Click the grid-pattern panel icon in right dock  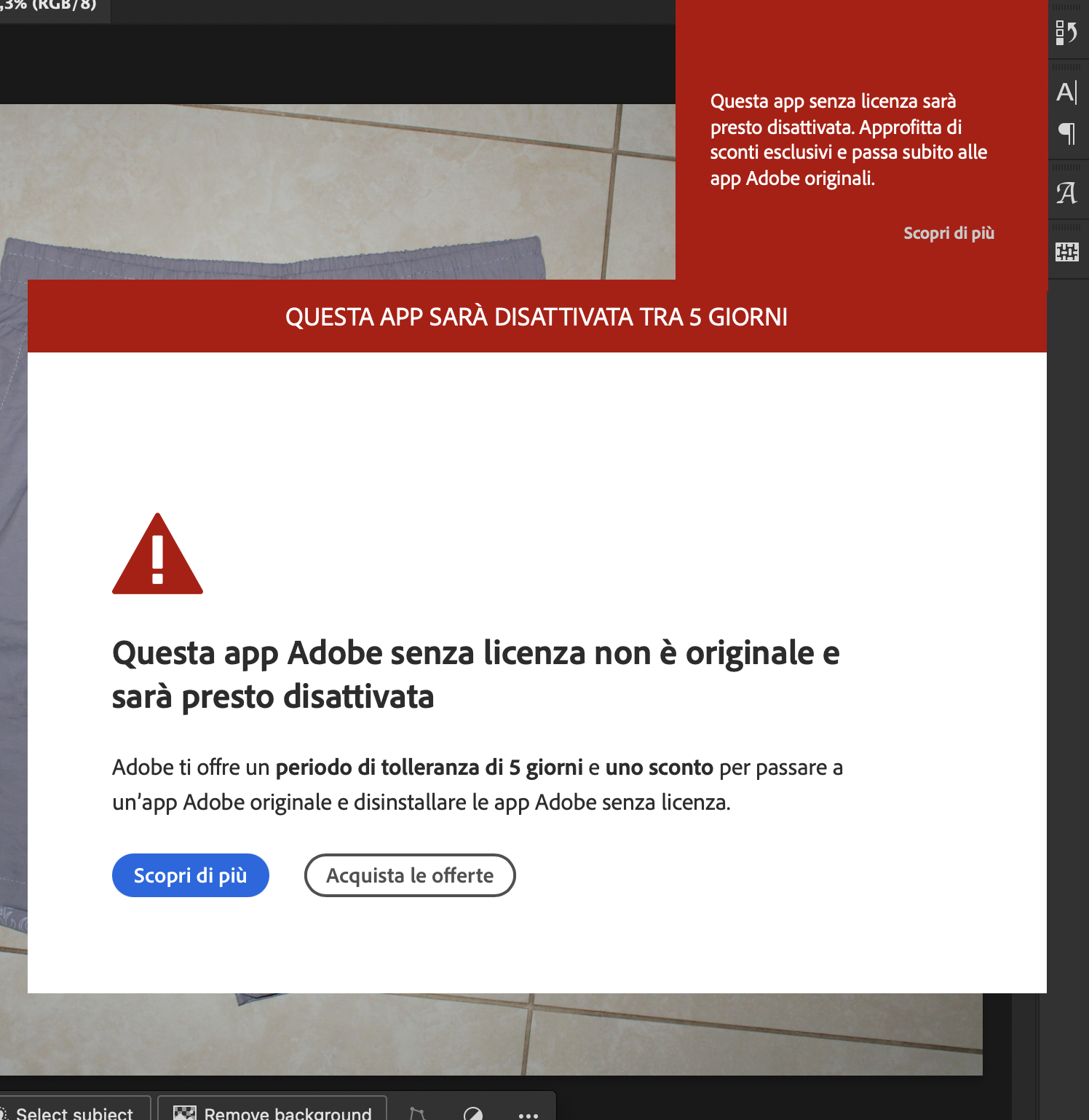[1066, 252]
